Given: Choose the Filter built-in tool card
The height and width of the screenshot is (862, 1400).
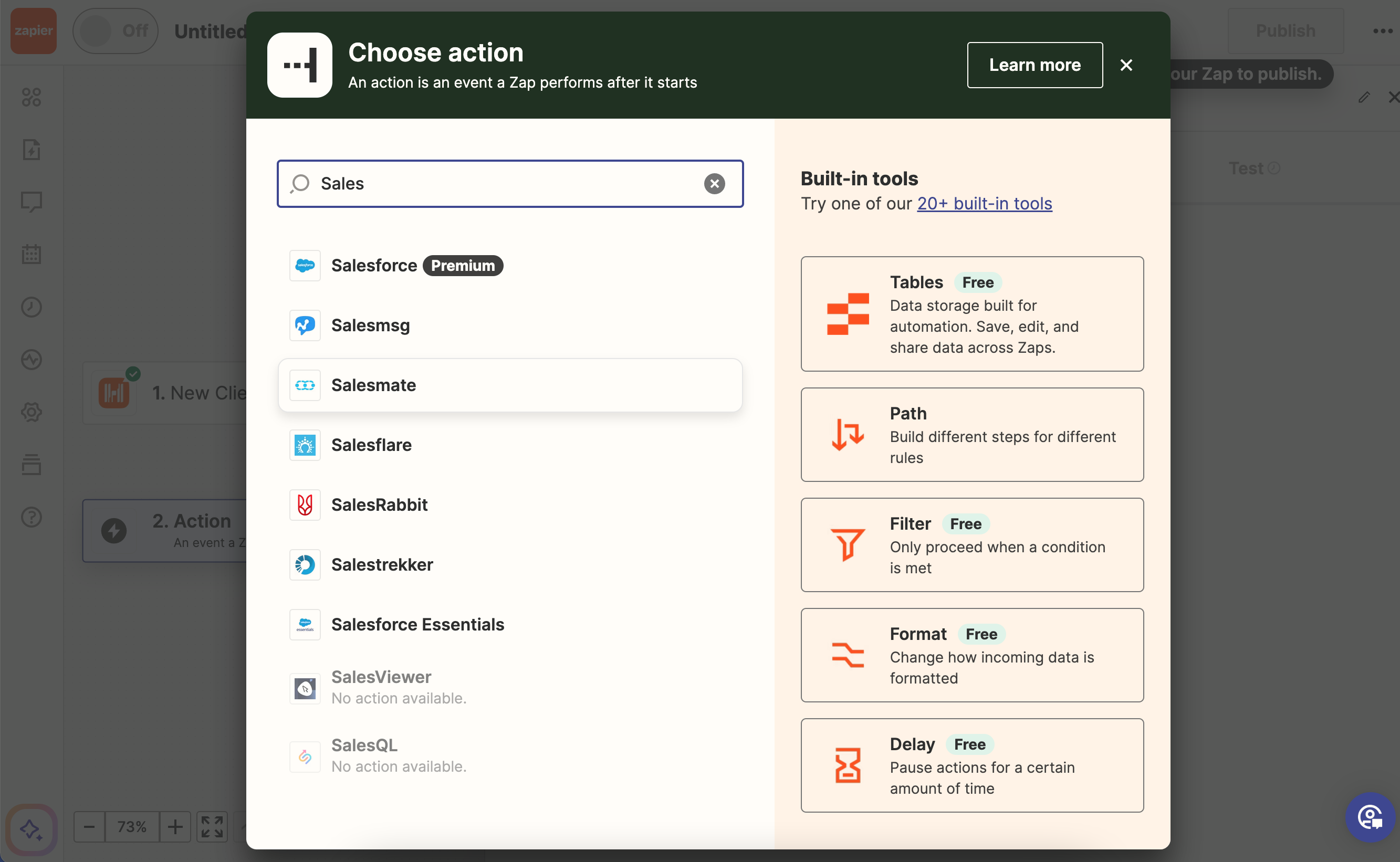Looking at the screenshot, I should pyautogui.click(x=971, y=545).
